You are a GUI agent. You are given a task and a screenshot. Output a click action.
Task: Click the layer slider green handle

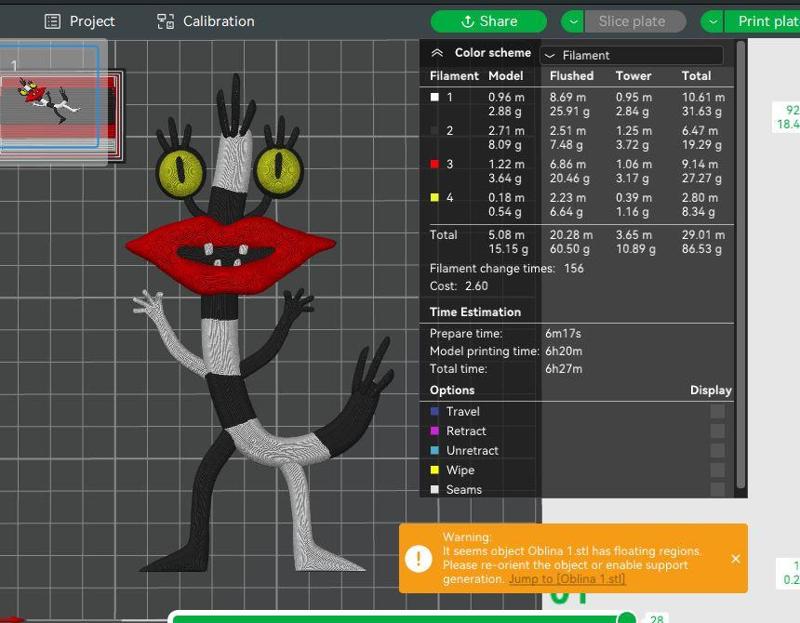click(626, 618)
